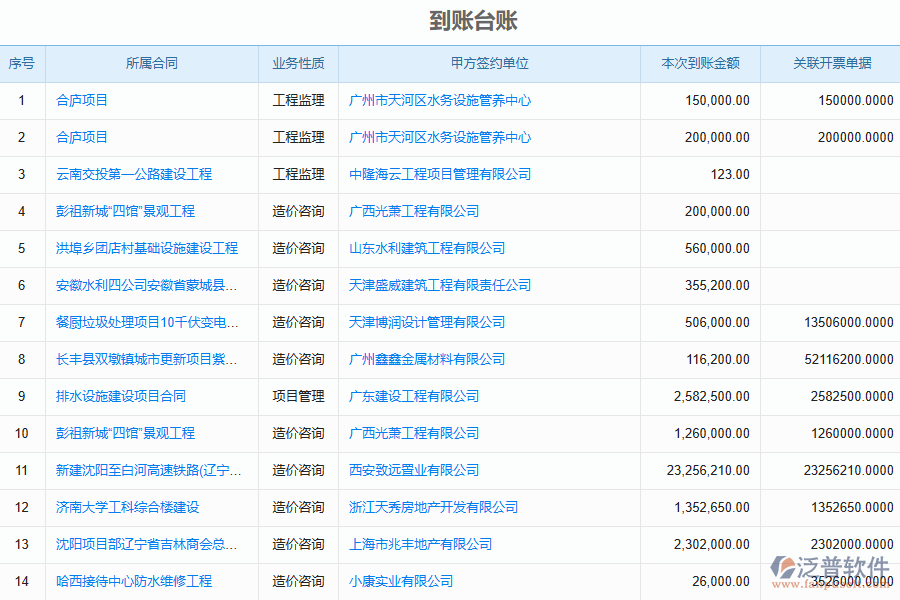Open the 排水设施建设项目合同 link

point(121,396)
